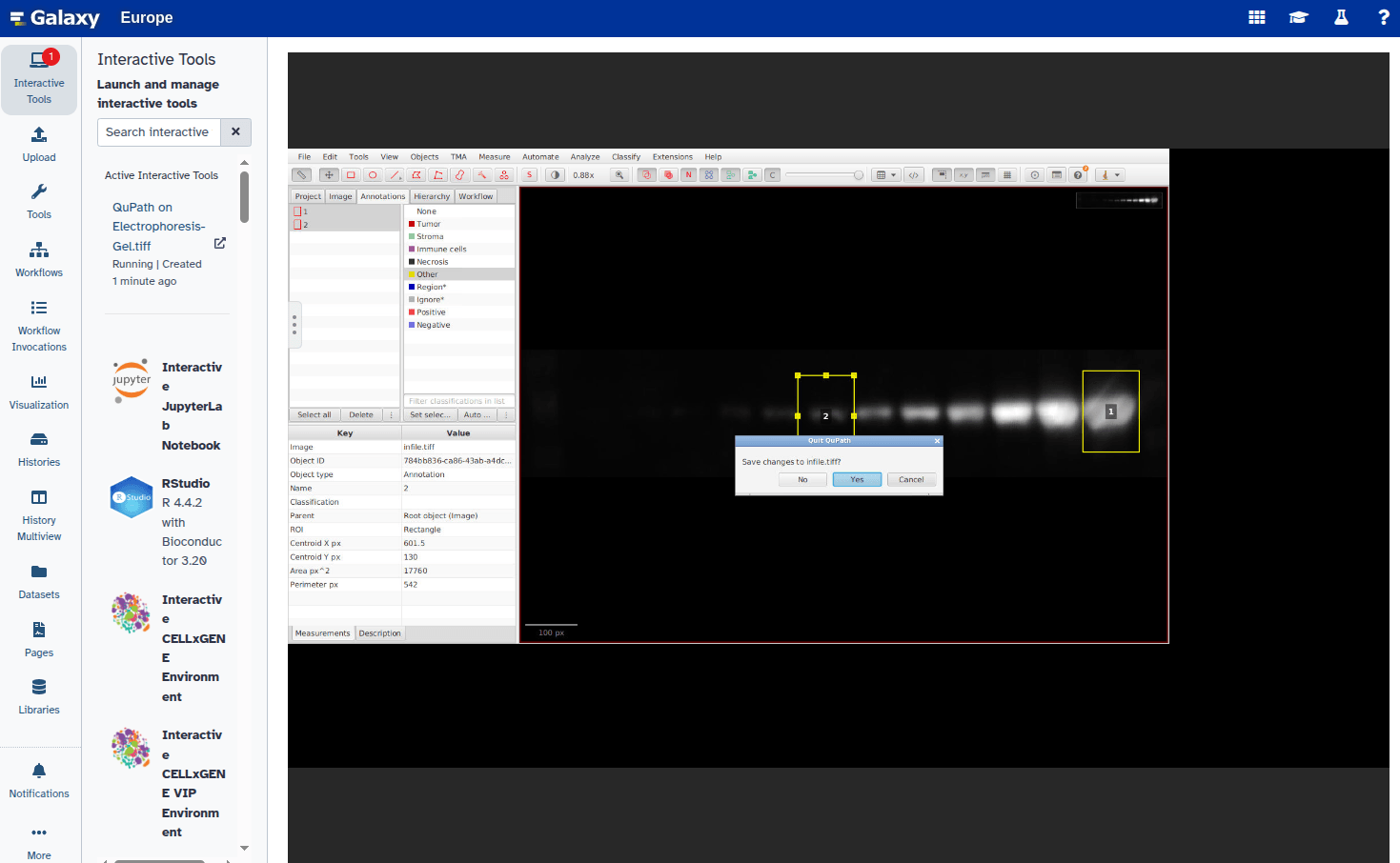Open Galaxy Notifications bell

39,780
